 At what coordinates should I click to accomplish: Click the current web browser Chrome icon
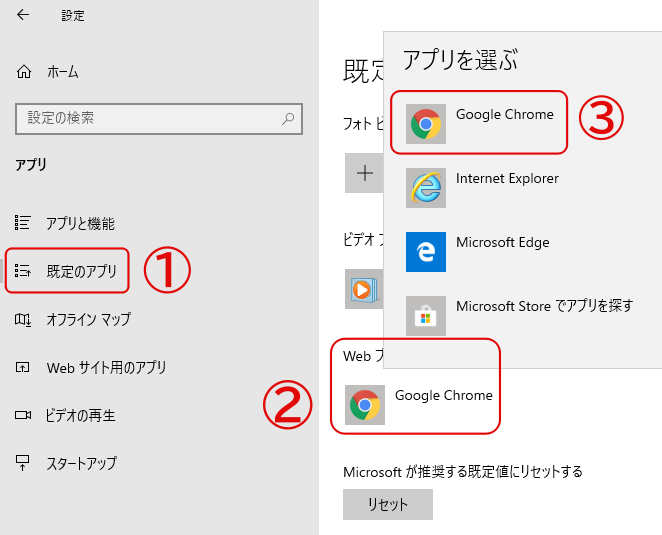[365, 405]
